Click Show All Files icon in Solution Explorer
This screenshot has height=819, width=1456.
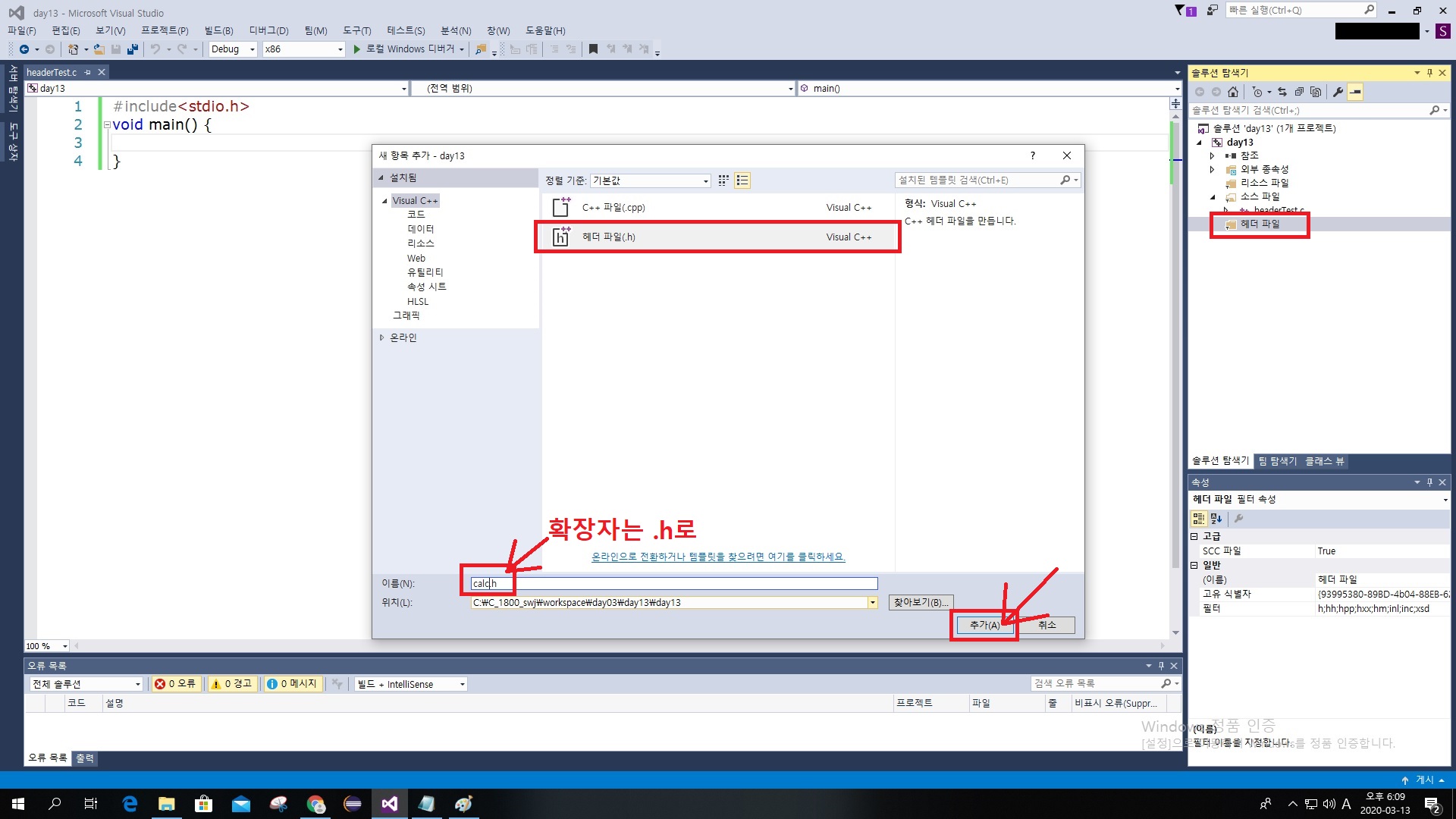pyautogui.click(x=1316, y=92)
